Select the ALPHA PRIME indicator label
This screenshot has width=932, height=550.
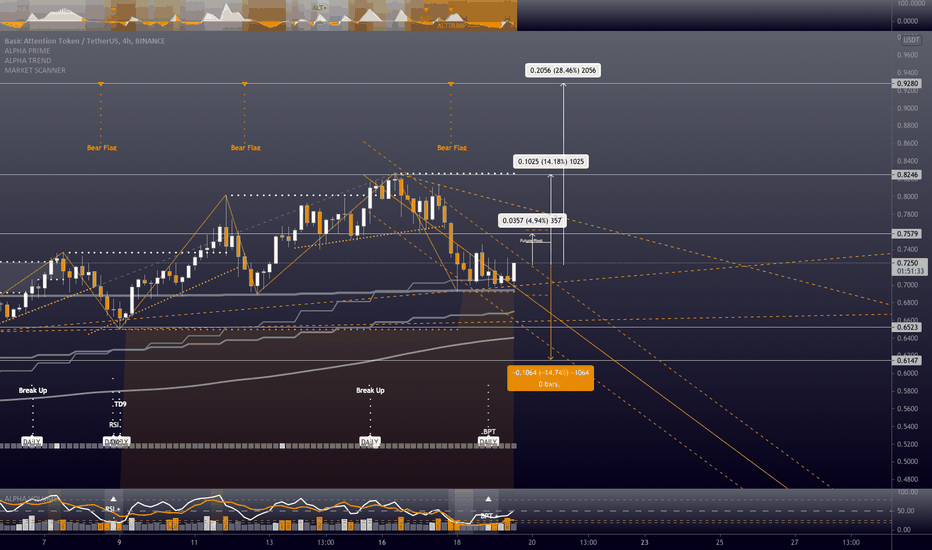click(x=27, y=51)
